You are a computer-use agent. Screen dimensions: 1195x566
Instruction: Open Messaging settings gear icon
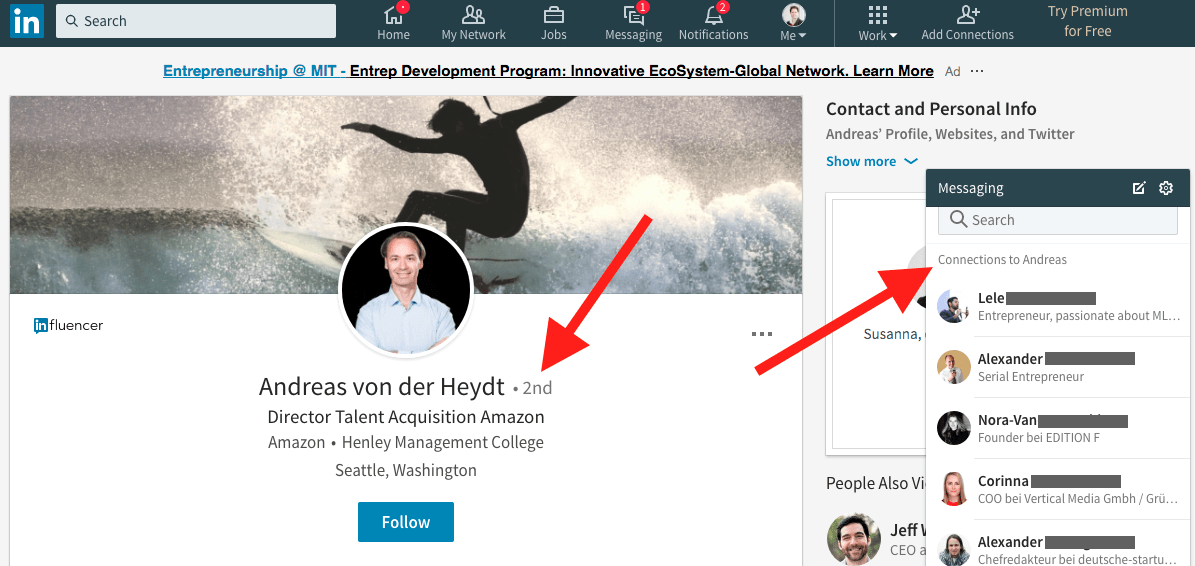[1166, 188]
